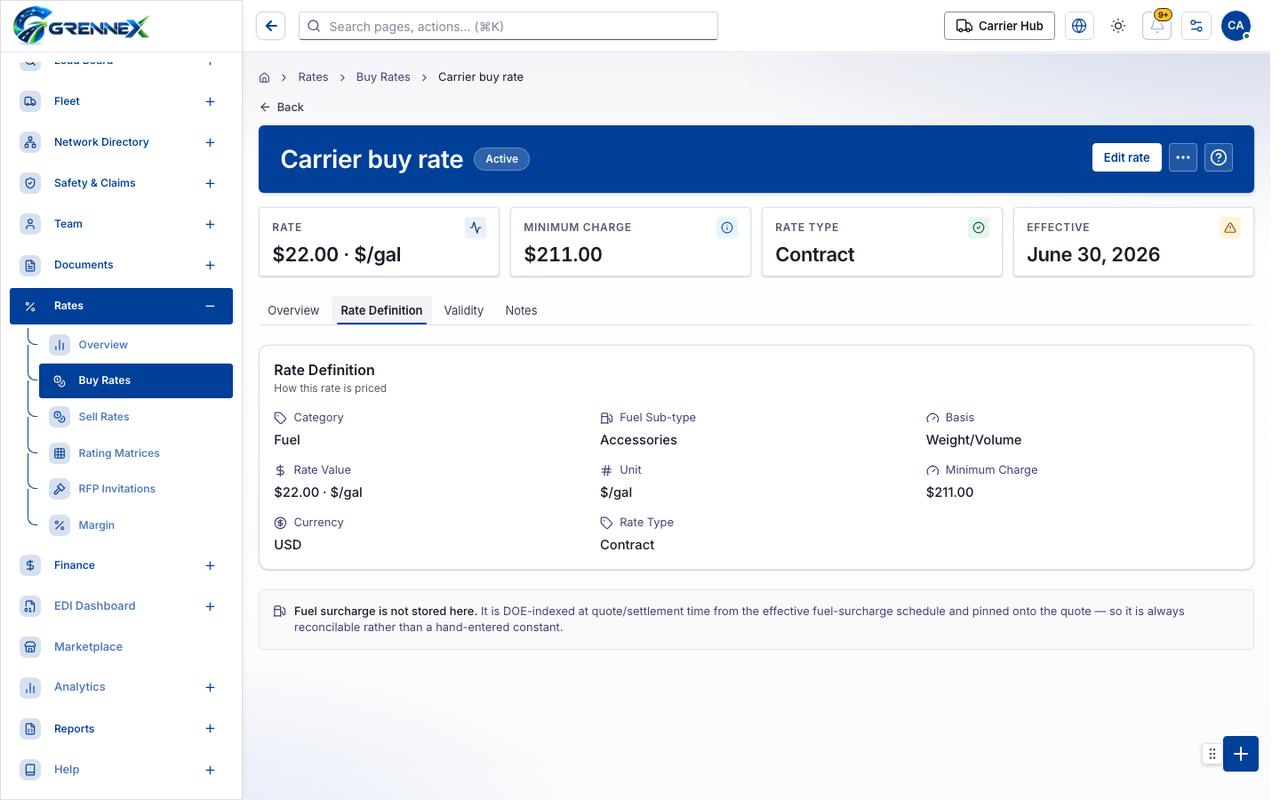Screen dimensions: 1280x800
Task: Collapse the Rates sidebar section
Action: coord(210,306)
